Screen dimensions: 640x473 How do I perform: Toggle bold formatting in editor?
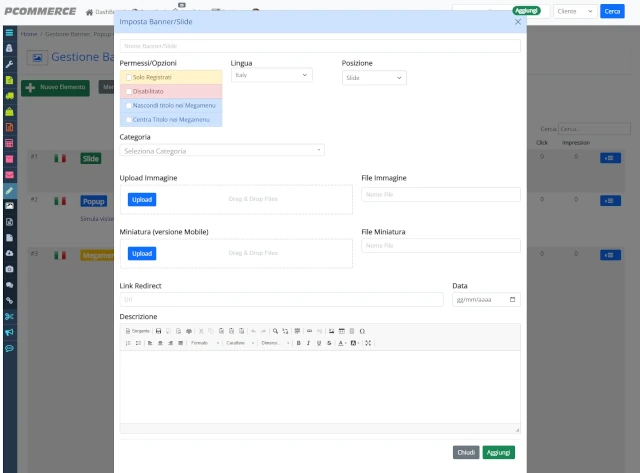pyautogui.click(x=298, y=343)
